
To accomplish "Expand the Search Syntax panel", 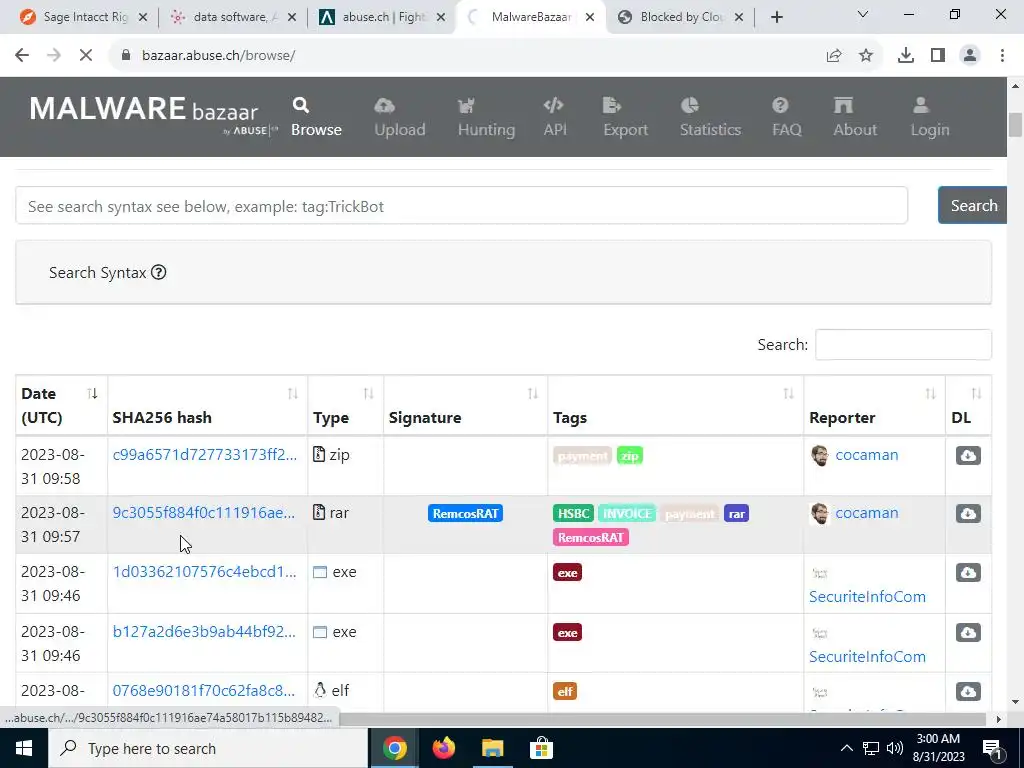I will coord(504,272).
